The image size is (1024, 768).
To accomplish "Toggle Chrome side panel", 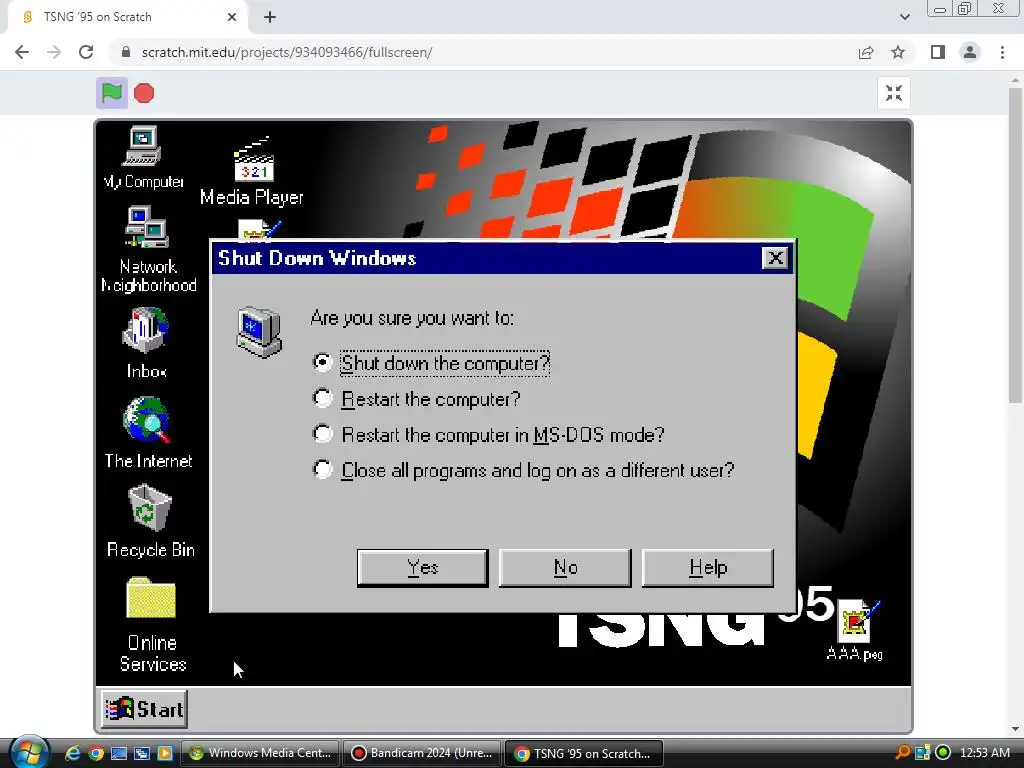I will coord(938,52).
